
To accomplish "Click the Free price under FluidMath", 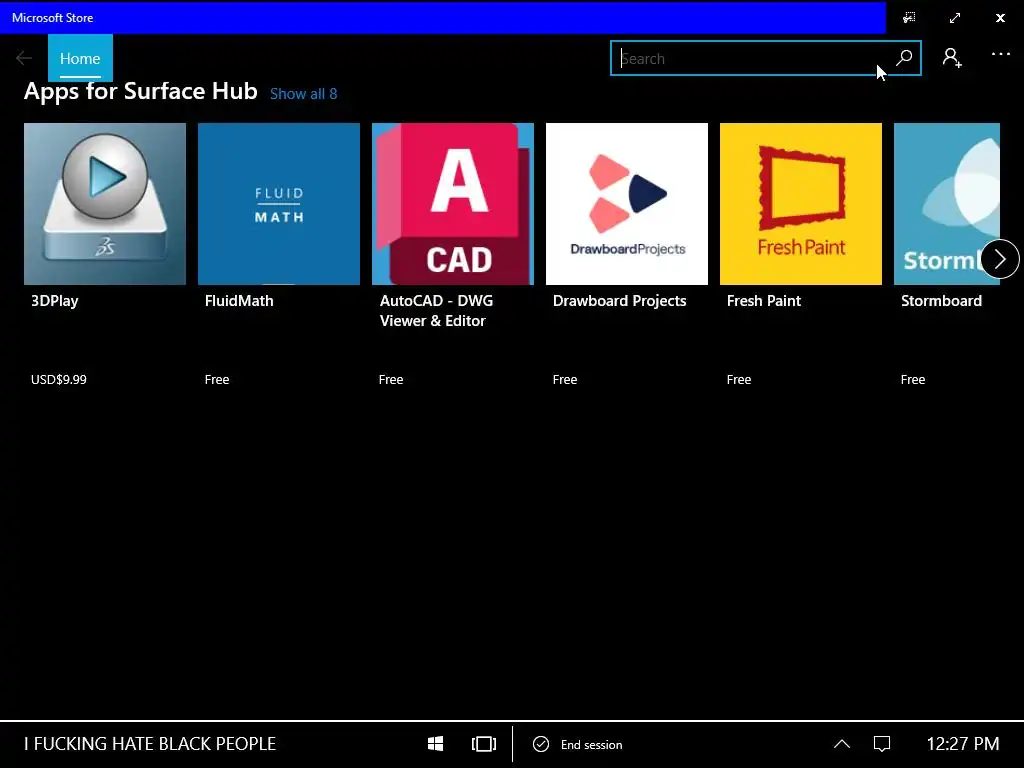I will tap(217, 379).
